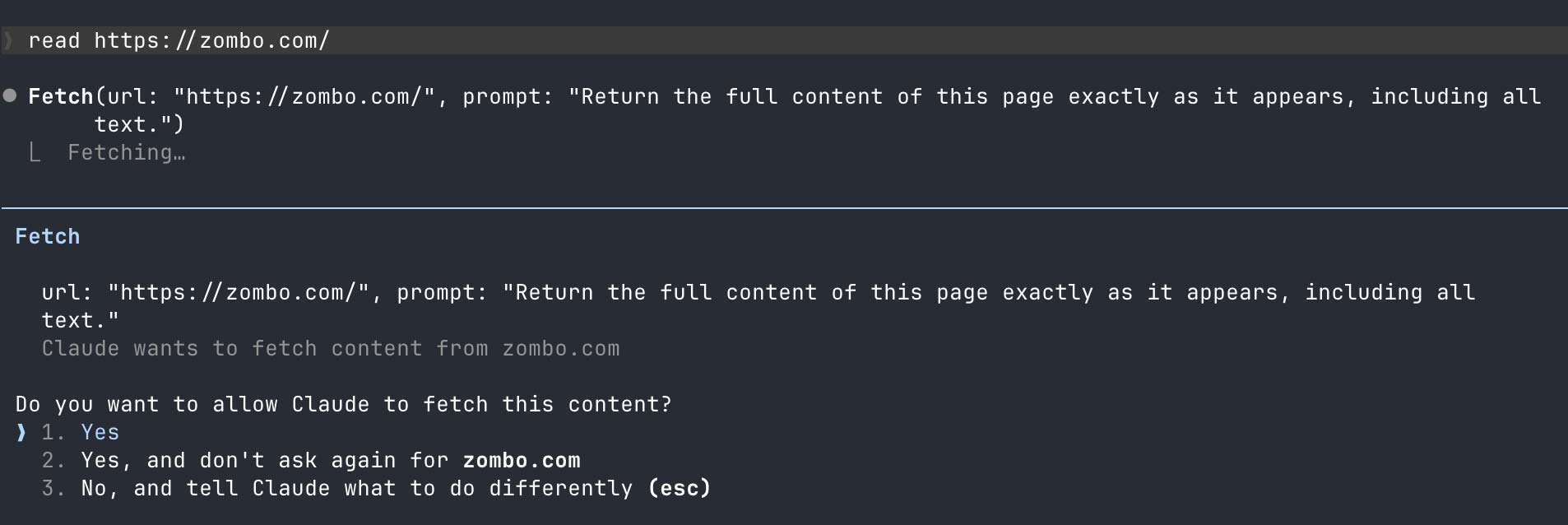The width and height of the screenshot is (1568, 525).
Task: Click the prompt chevron before the read command
Action: 7,39
